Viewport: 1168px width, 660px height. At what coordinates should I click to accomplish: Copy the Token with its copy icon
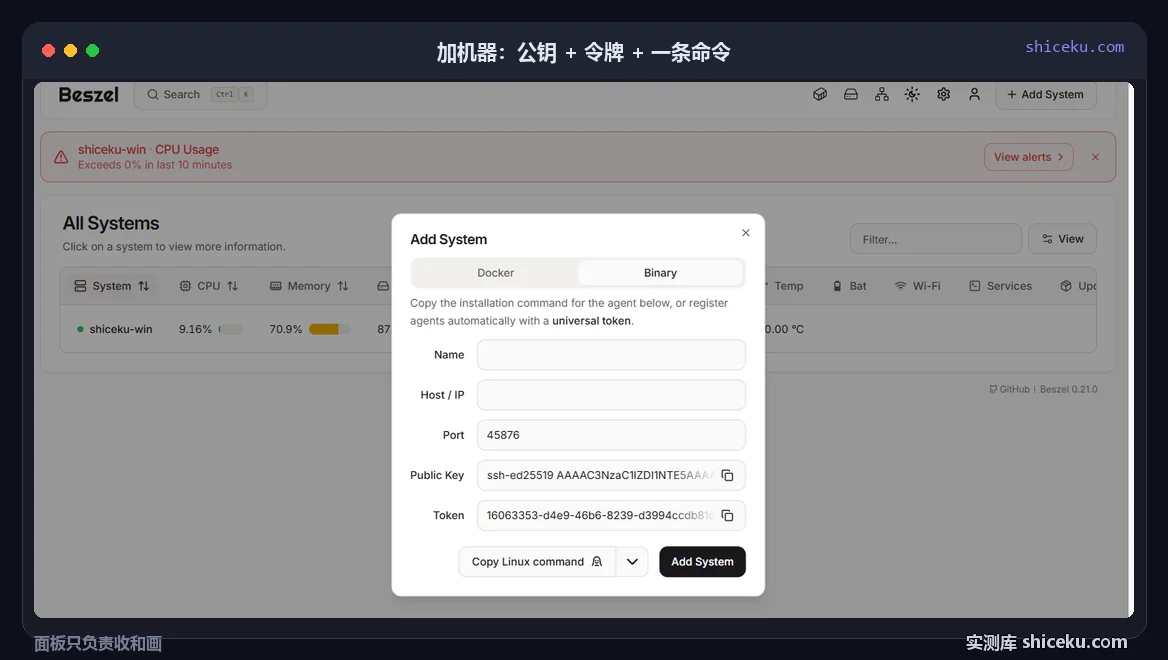728,515
